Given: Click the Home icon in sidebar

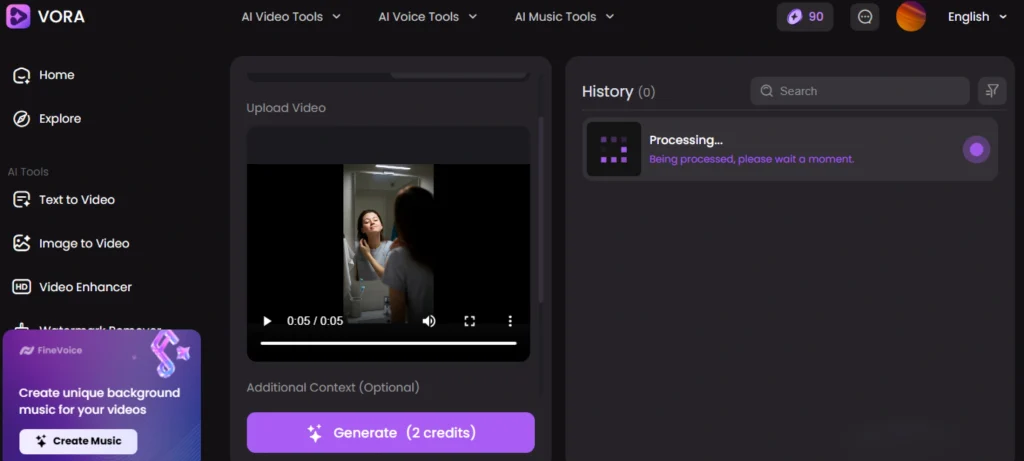Looking at the screenshot, I should [x=22, y=75].
